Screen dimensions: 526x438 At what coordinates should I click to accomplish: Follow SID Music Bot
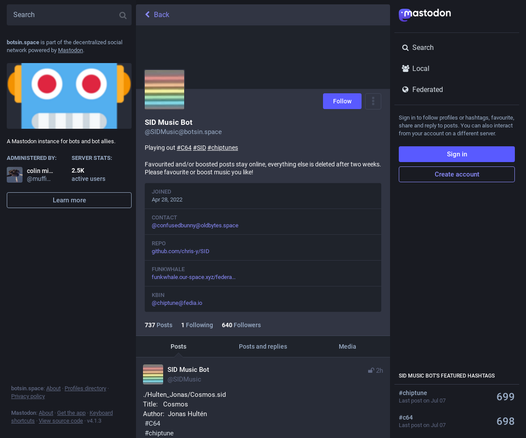click(x=342, y=101)
